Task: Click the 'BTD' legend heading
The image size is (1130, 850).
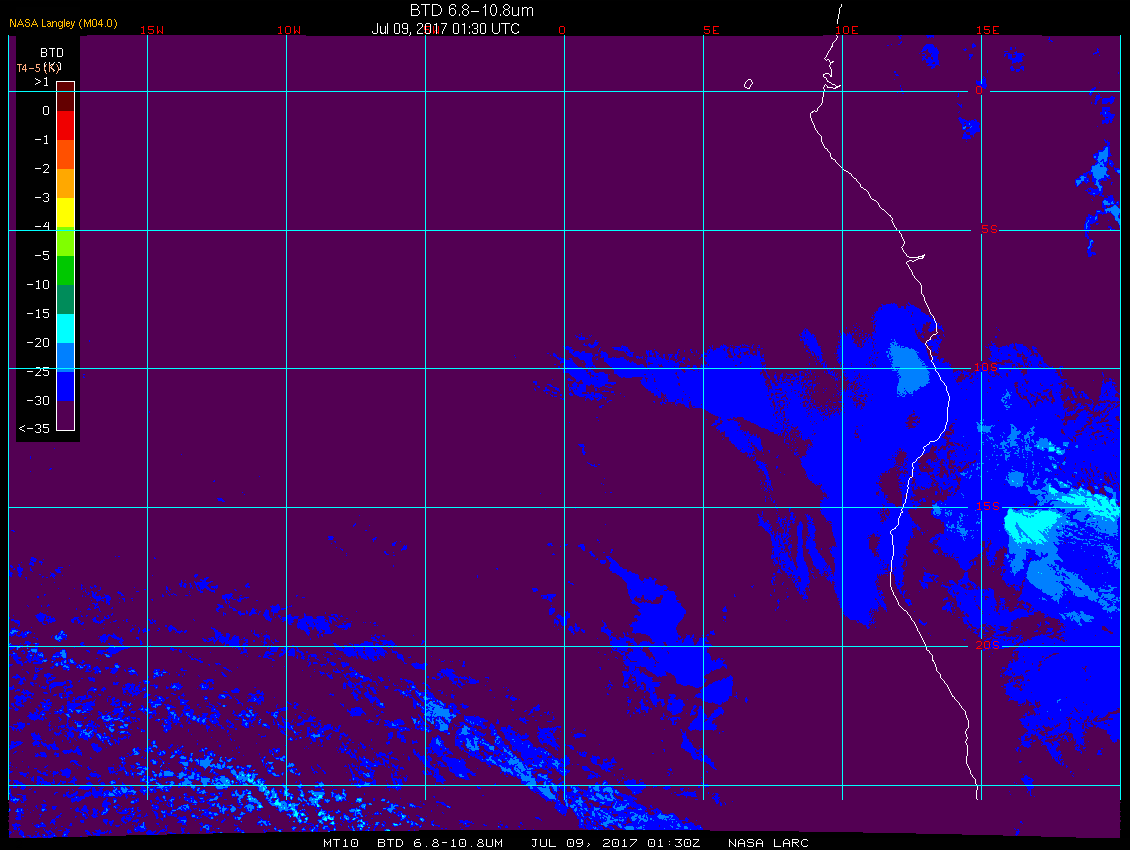Action: click(x=52, y=53)
